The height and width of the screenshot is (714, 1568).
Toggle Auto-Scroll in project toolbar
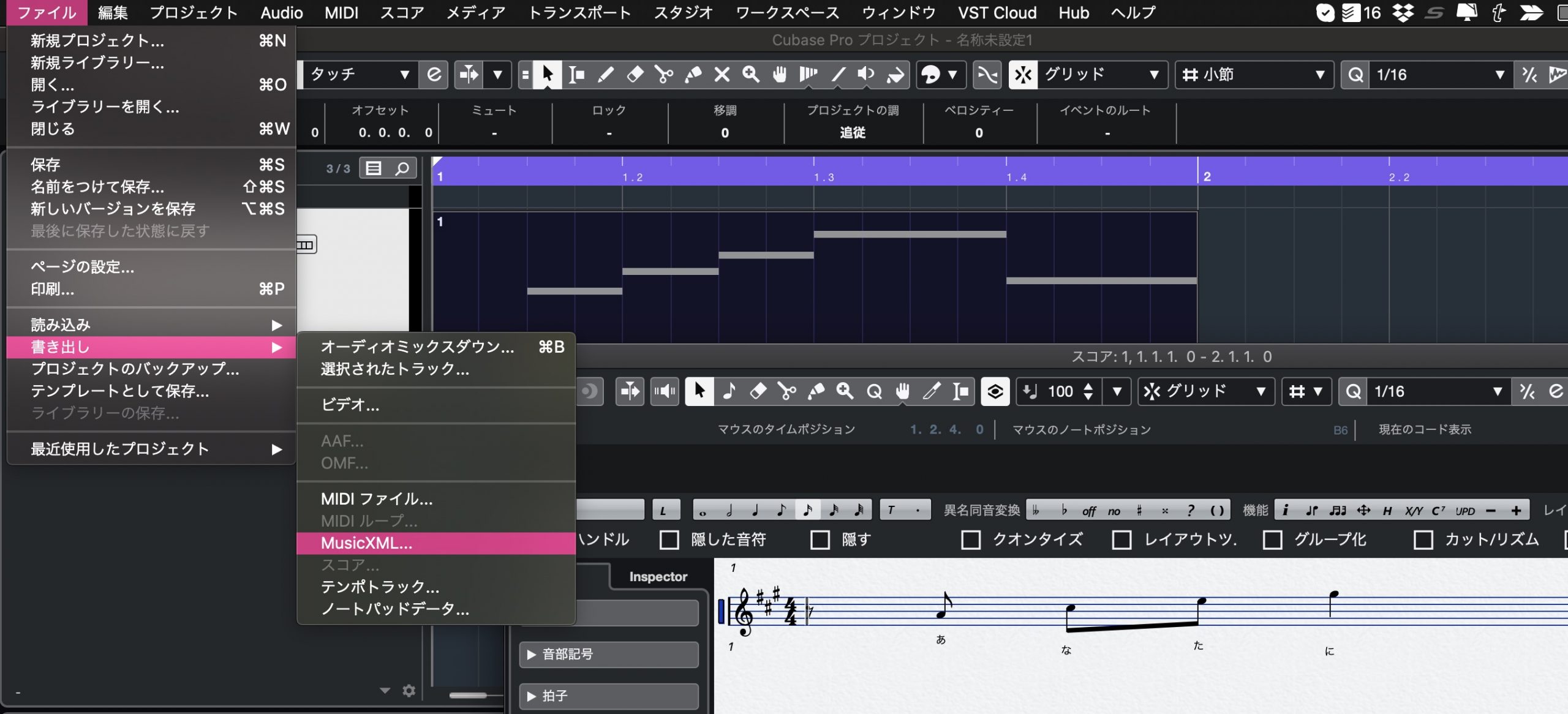[469, 75]
